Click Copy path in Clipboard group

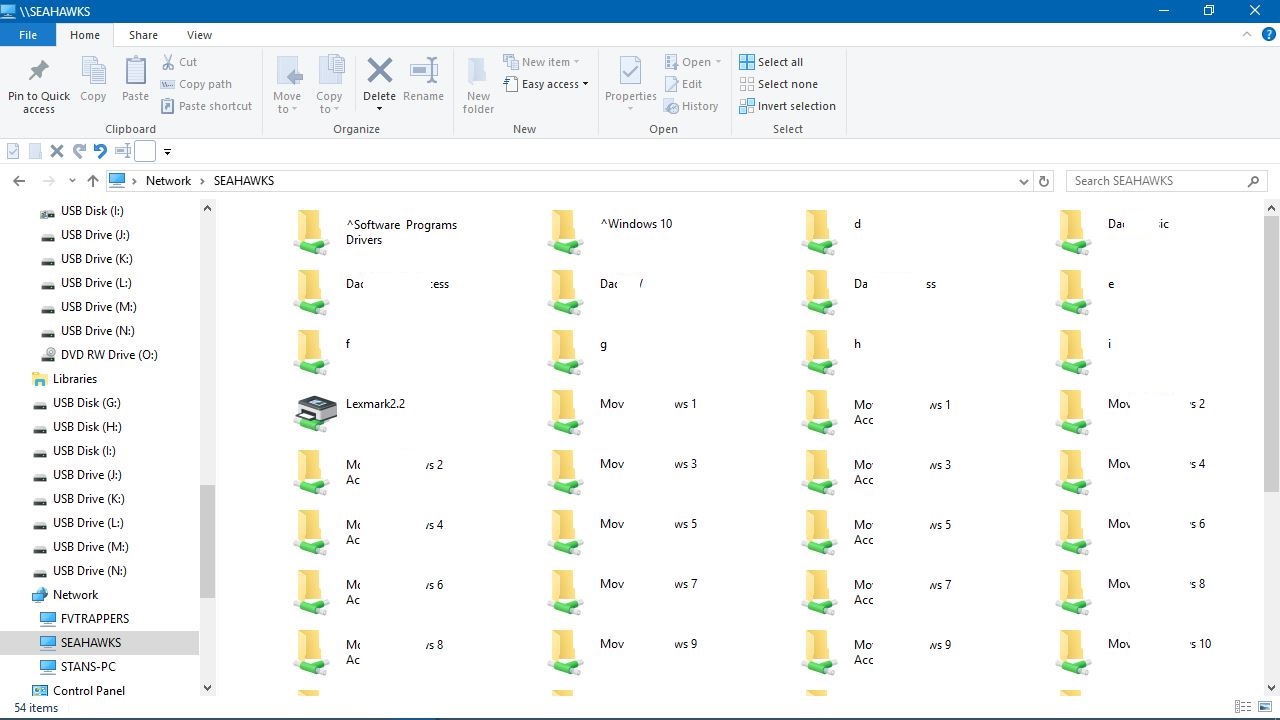pos(195,84)
